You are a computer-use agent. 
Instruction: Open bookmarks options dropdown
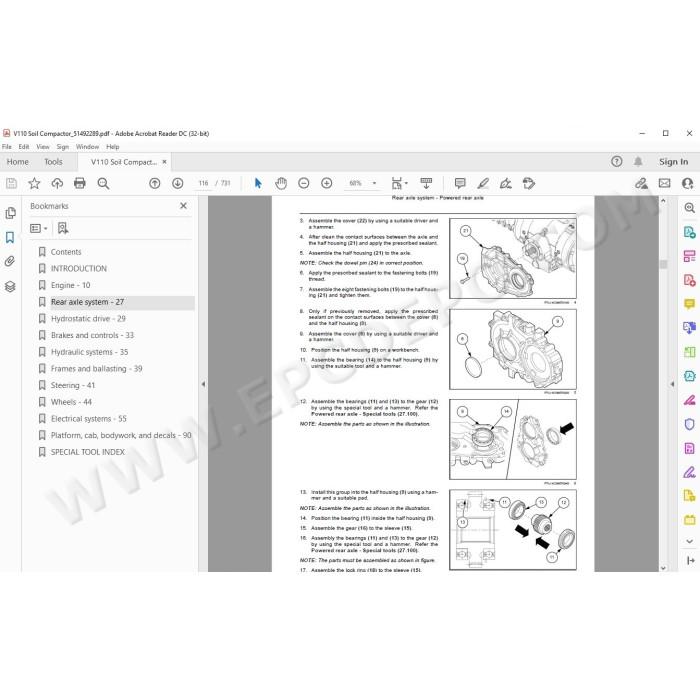[x=38, y=228]
